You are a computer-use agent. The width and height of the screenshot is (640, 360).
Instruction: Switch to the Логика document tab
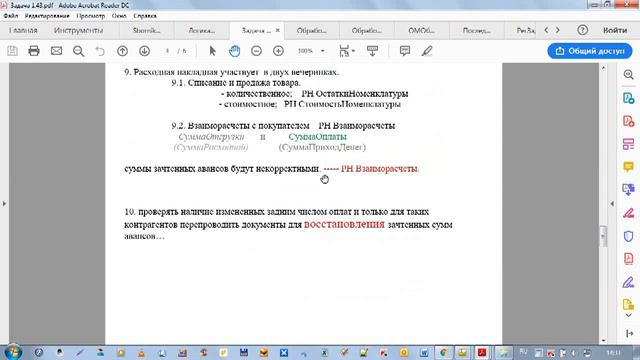[202, 30]
